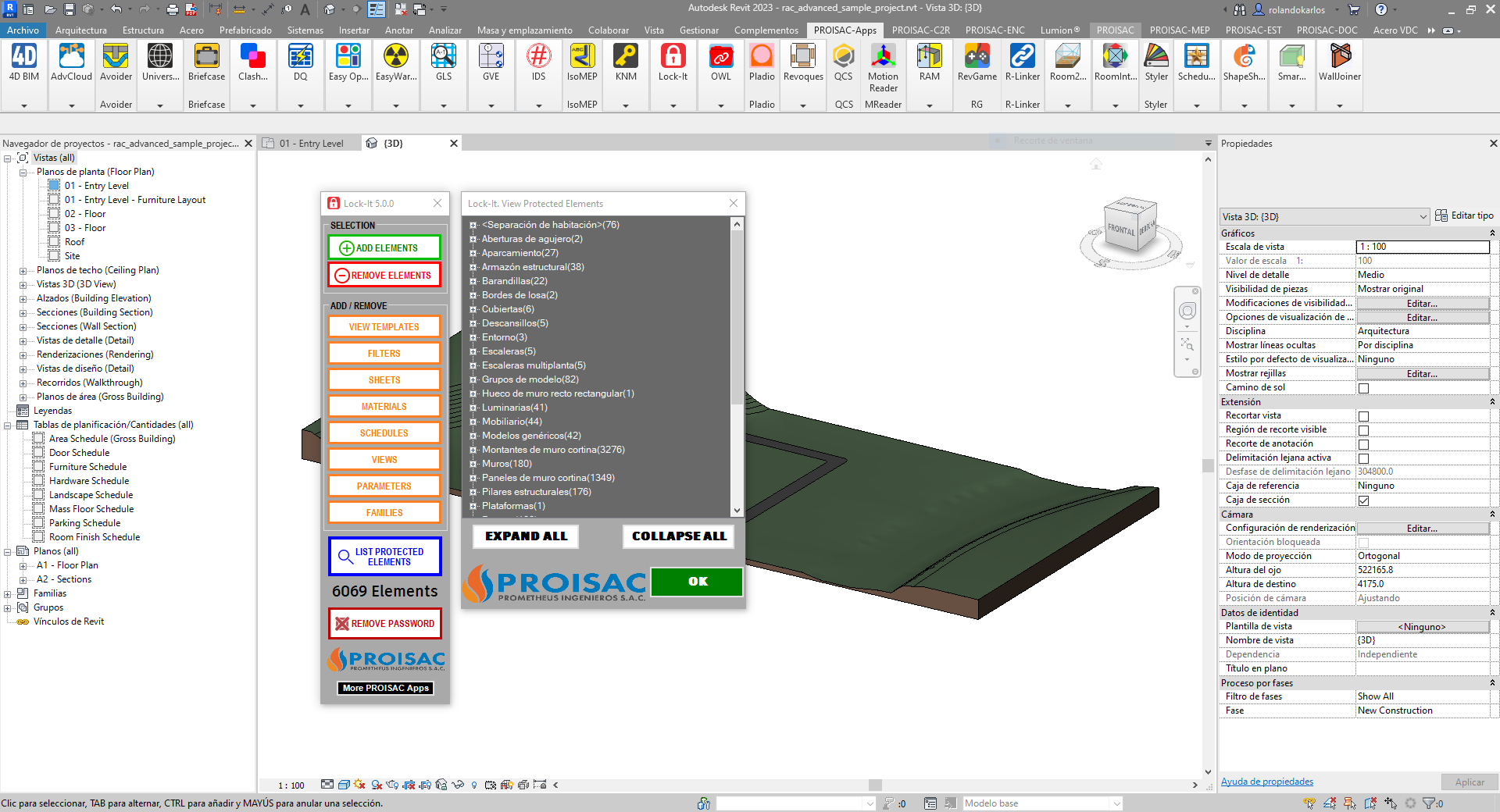Expand Planos de techo (Ceiling Plan)
The width and height of the screenshot is (1500, 812).
(x=23, y=271)
